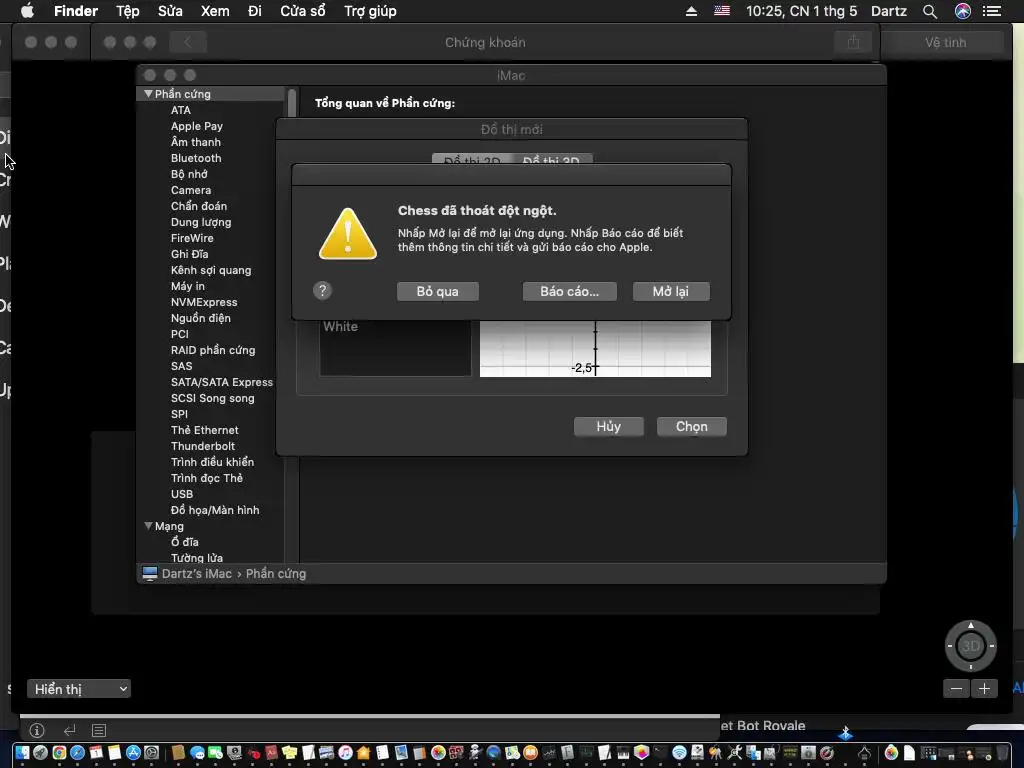Click the US flag input source icon
1024x768 pixels.
(722, 11)
